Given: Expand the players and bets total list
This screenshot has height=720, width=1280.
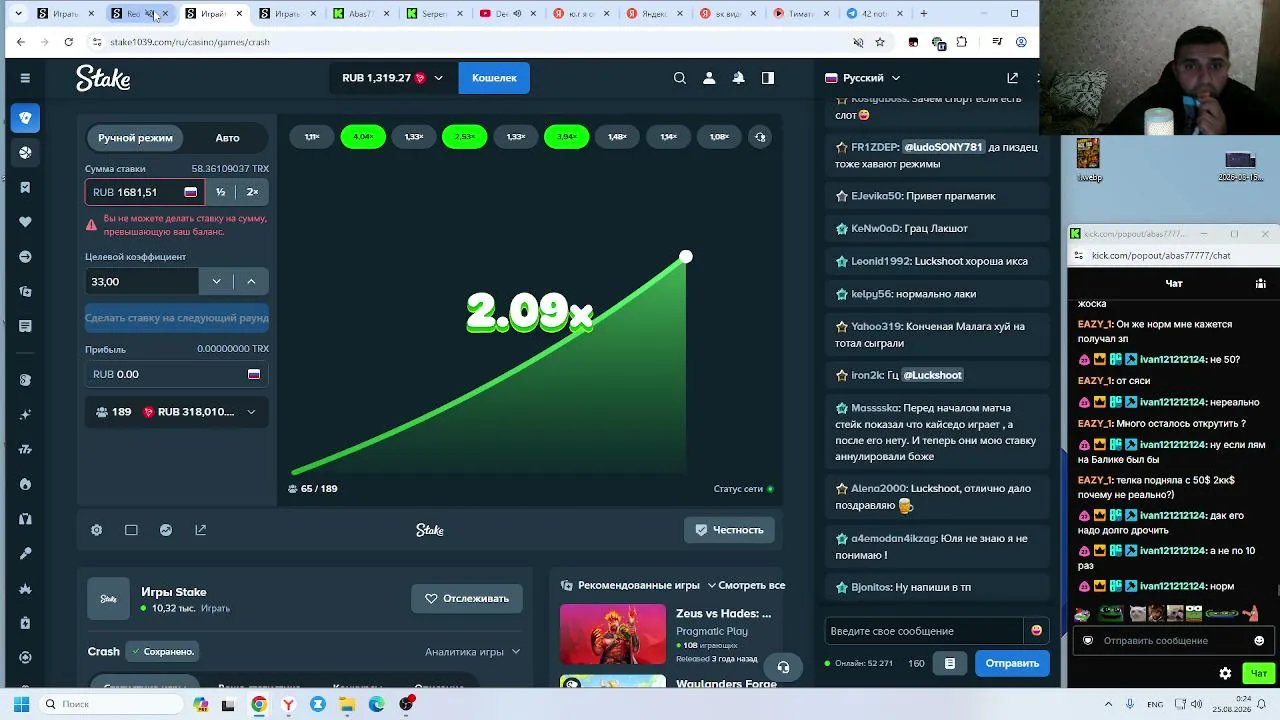Looking at the screenshot, I should [177, 412].
